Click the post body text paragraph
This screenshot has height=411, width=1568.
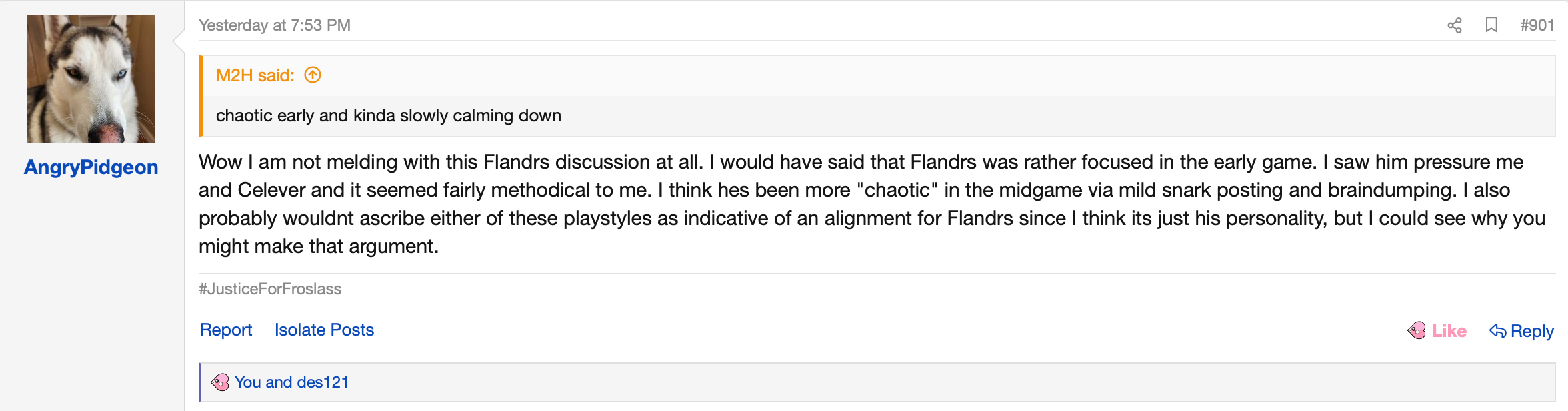(x=872, y=204)
